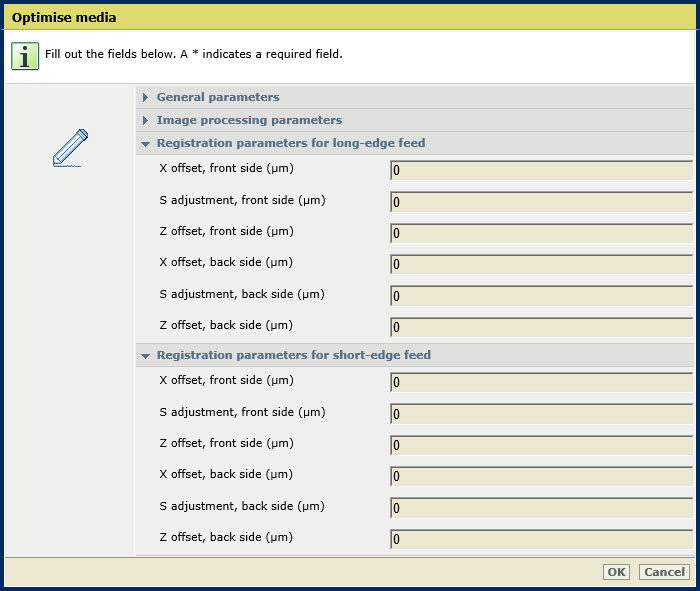Expand Image processing parameters section
Viewport: 700px width, 591px height.
(249, 120)
